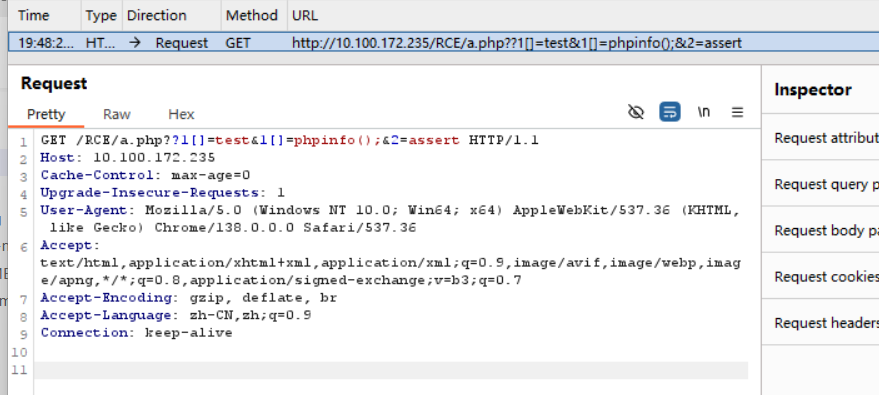Click the Request direction cell in table row
Image resolution: width=879 pixels, height=395 pixels.
(182, 43)
